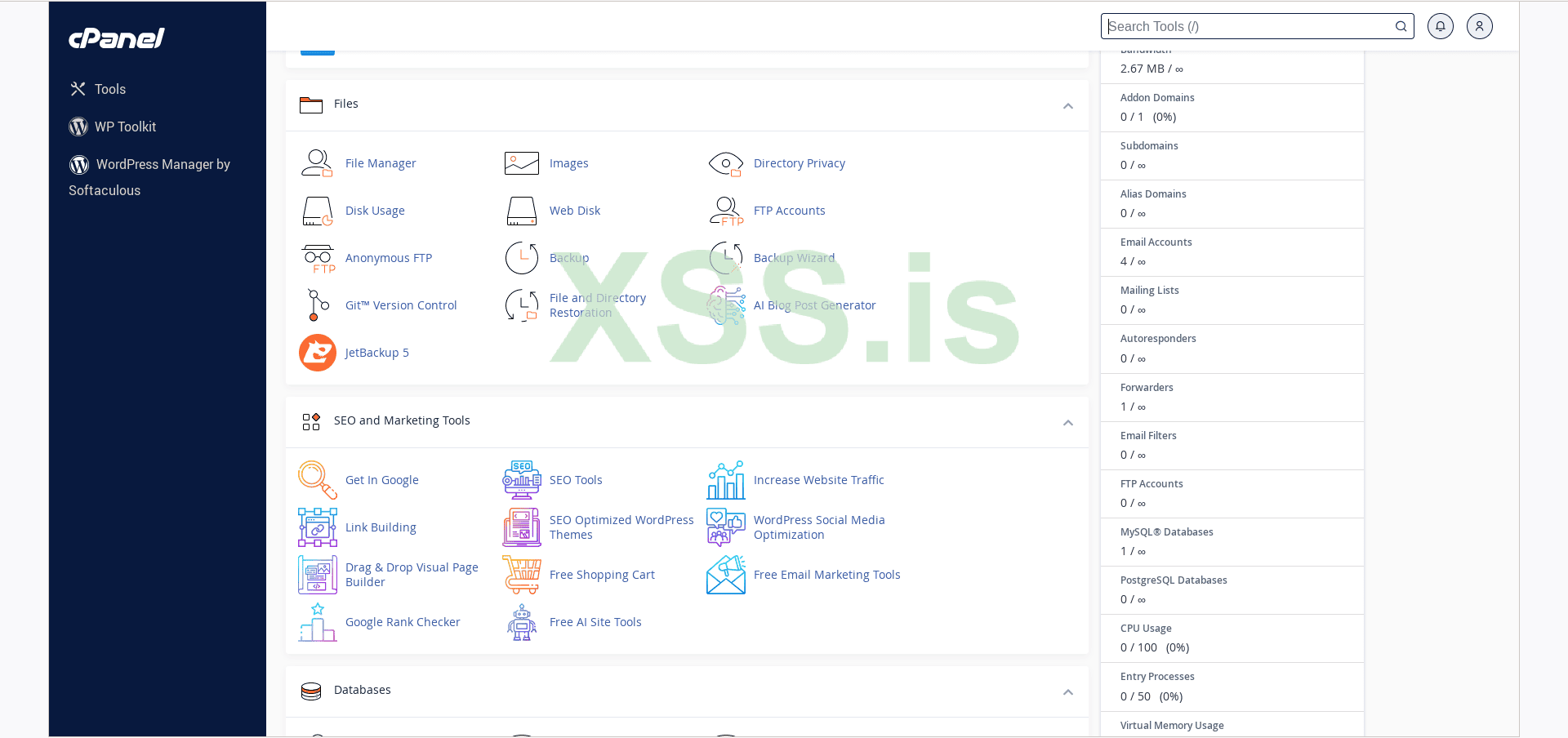This screenshot has width=1568, height=738.
Task: Open Tools in the sidebar
Action: pyautogui.click(x=98, y=89)
